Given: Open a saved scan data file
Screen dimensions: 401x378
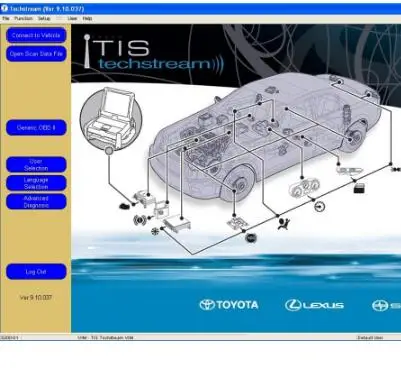Looking at the screenshot, I should [x=36, y=54].
